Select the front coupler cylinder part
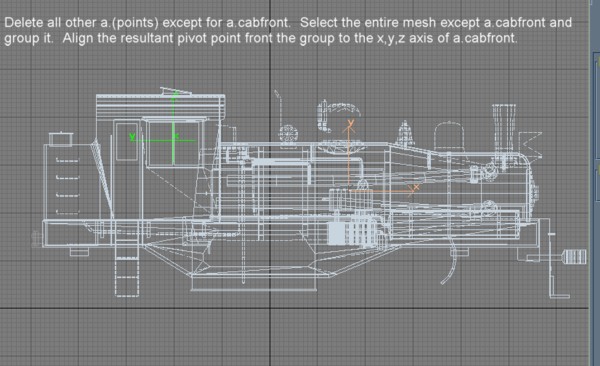 pyautogui.click(x=574, y=256)
